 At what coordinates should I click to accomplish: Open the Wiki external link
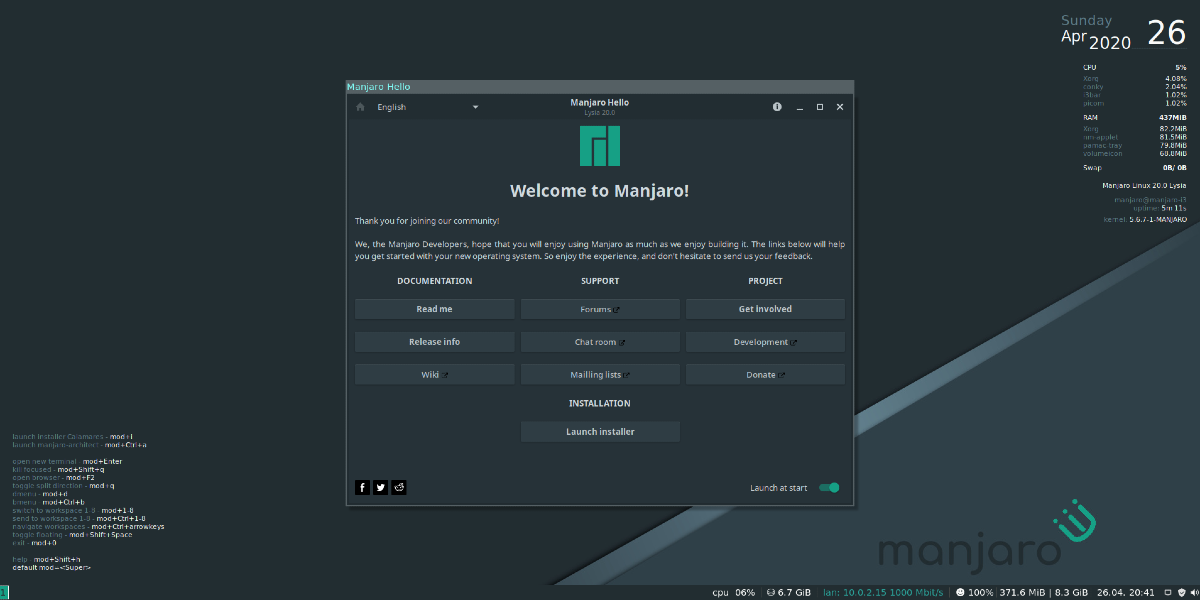coord(434,375)
